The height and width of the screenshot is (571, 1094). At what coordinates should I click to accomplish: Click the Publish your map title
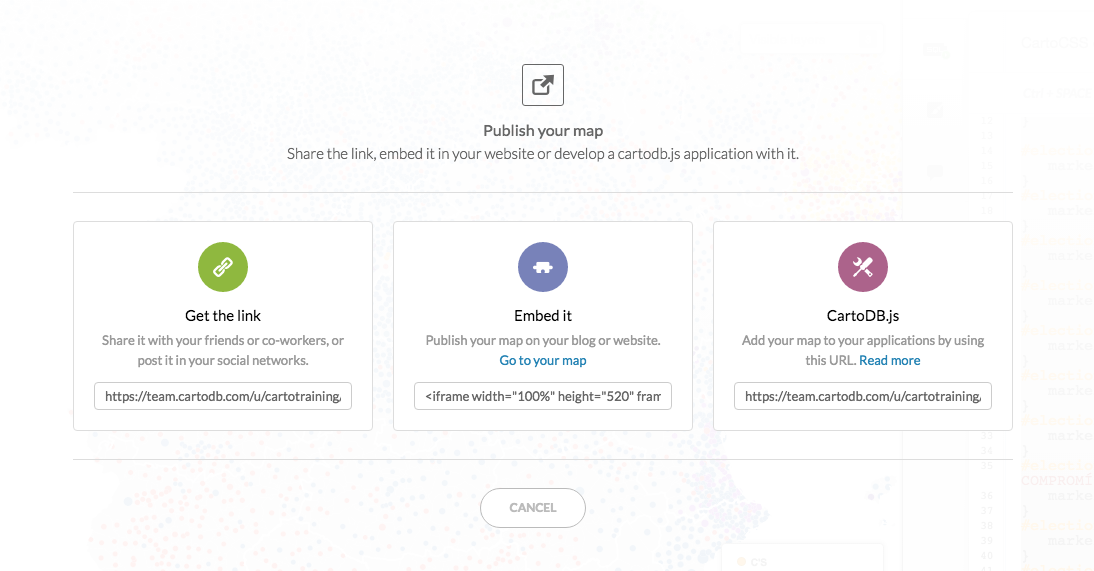click(543, 131)
